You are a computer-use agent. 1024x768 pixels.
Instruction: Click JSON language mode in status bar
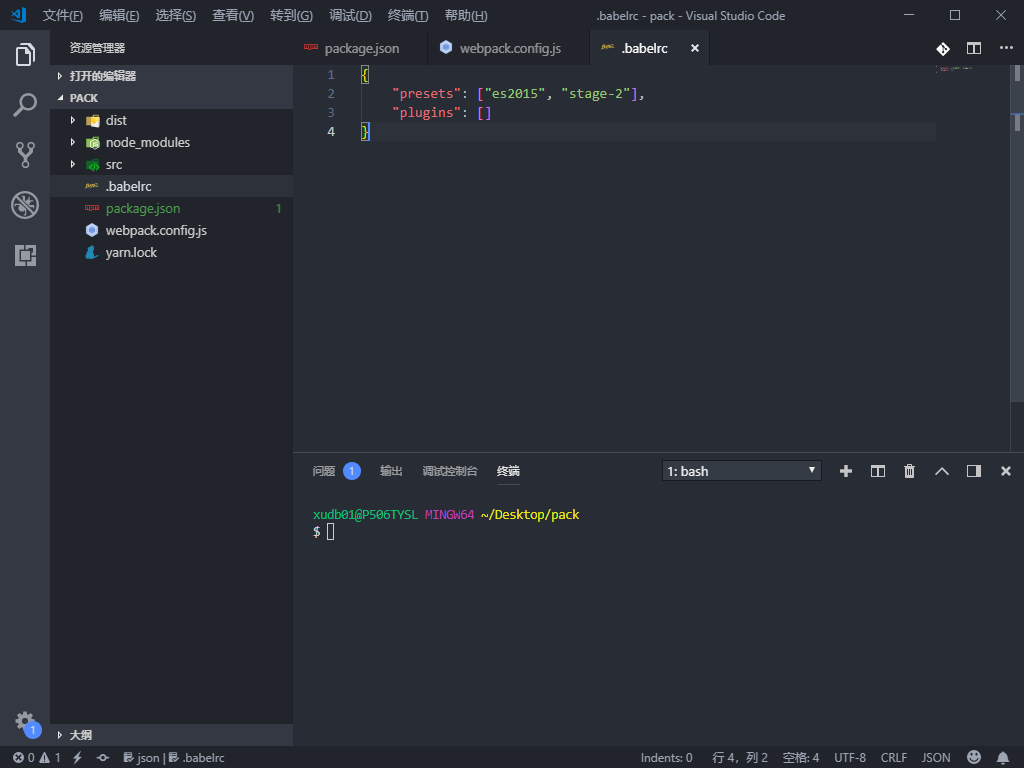pos(935,758)
